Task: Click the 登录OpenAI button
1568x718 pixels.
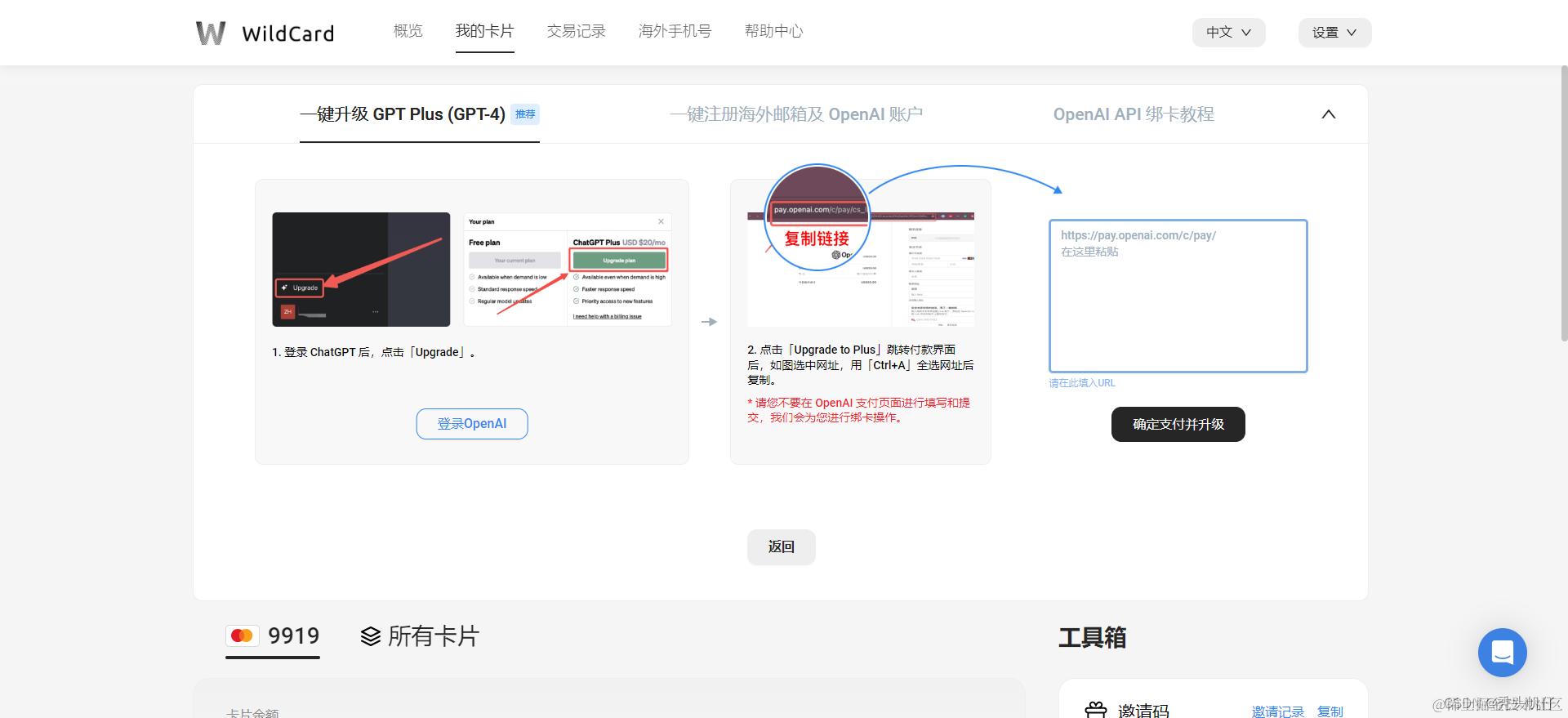Action: [472, 424]
